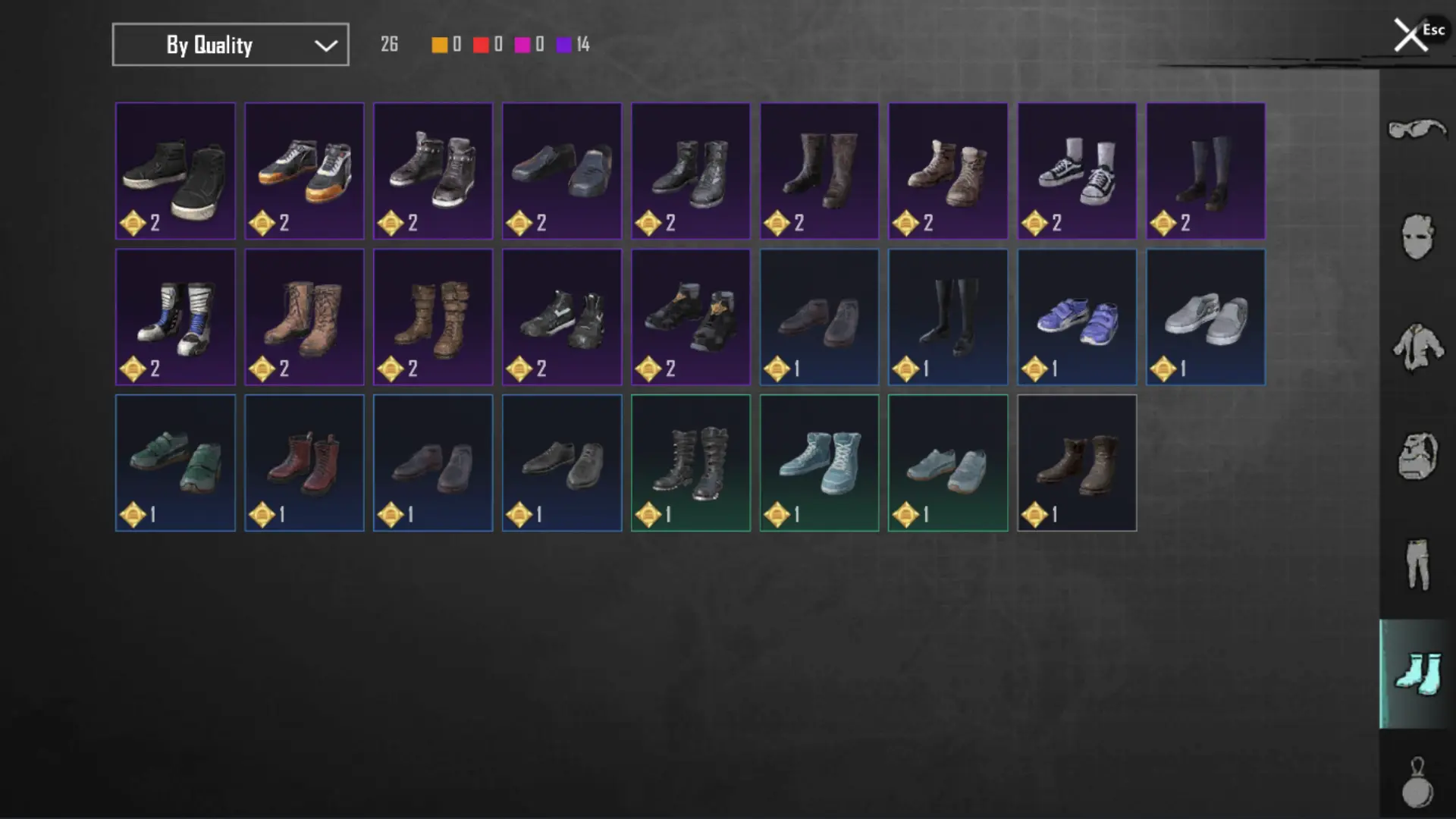Select the backpack category icon
1456x819 pixels.
(x=1417, y=456)
